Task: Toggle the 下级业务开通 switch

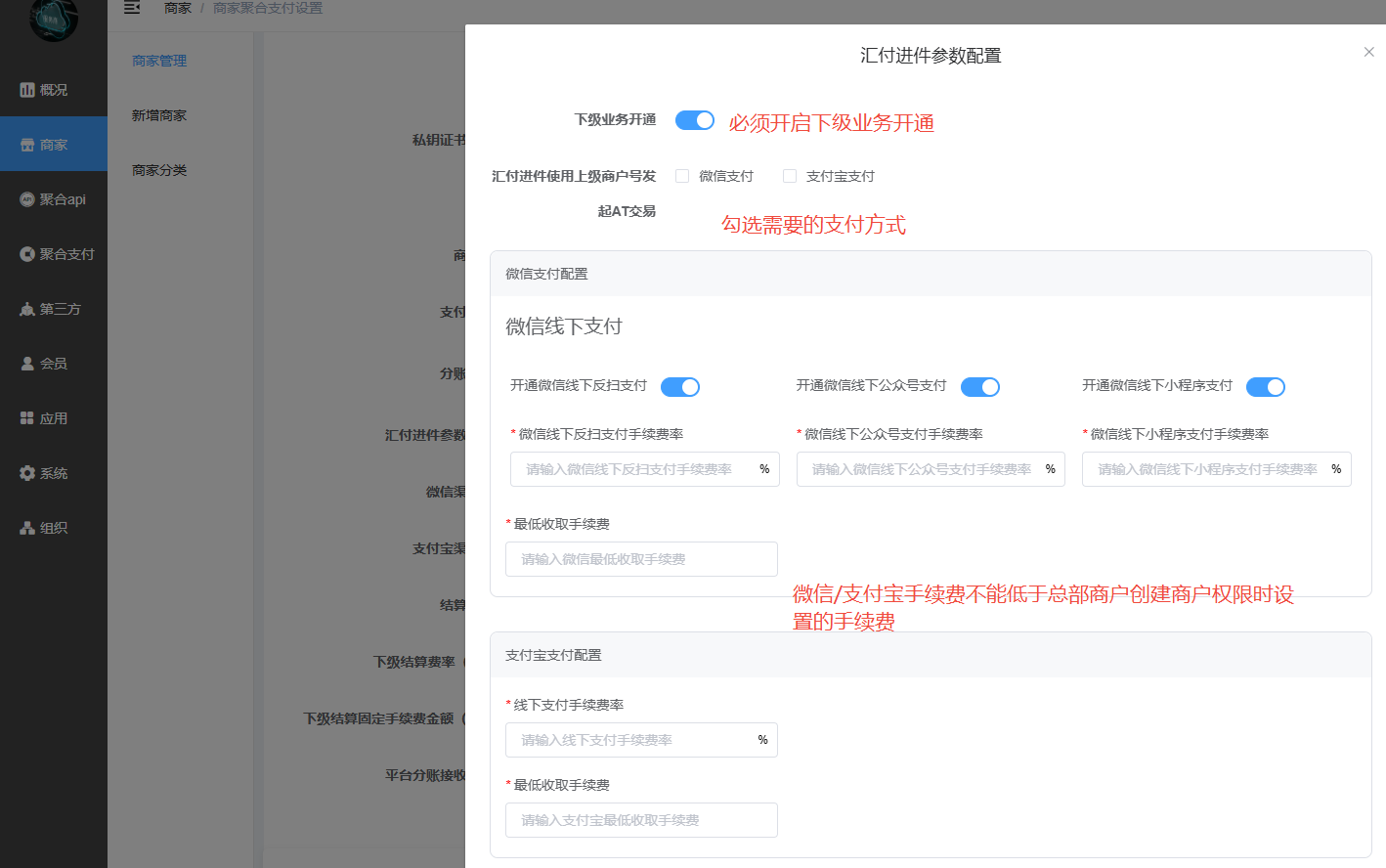Action: [695, 120]
